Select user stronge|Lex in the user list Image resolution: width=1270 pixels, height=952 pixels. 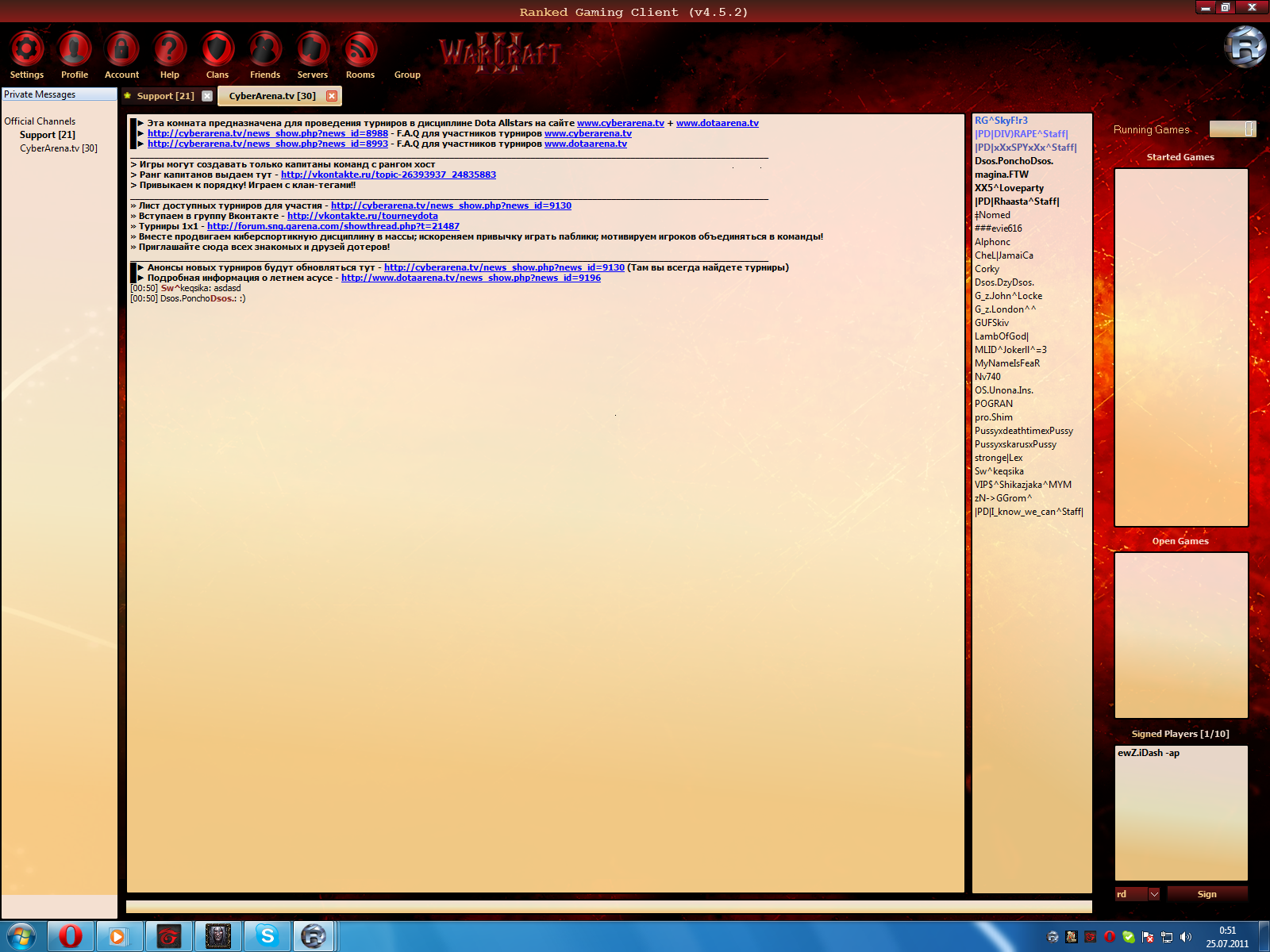(999, 458)
